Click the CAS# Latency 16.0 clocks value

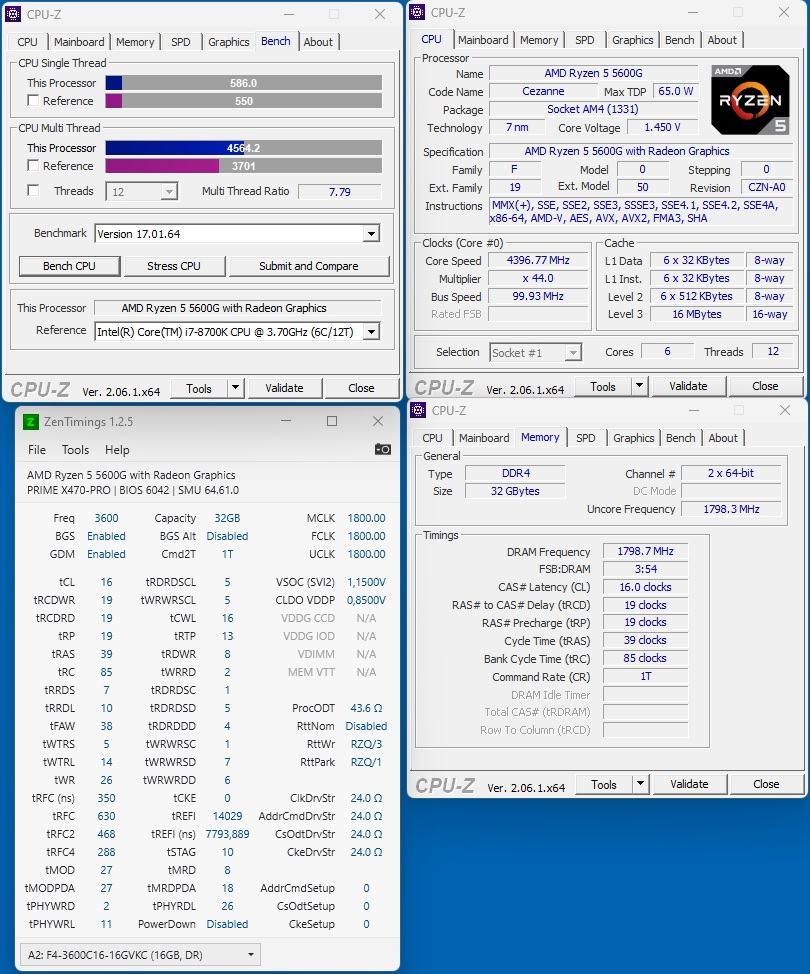click(x=645, y=587)
